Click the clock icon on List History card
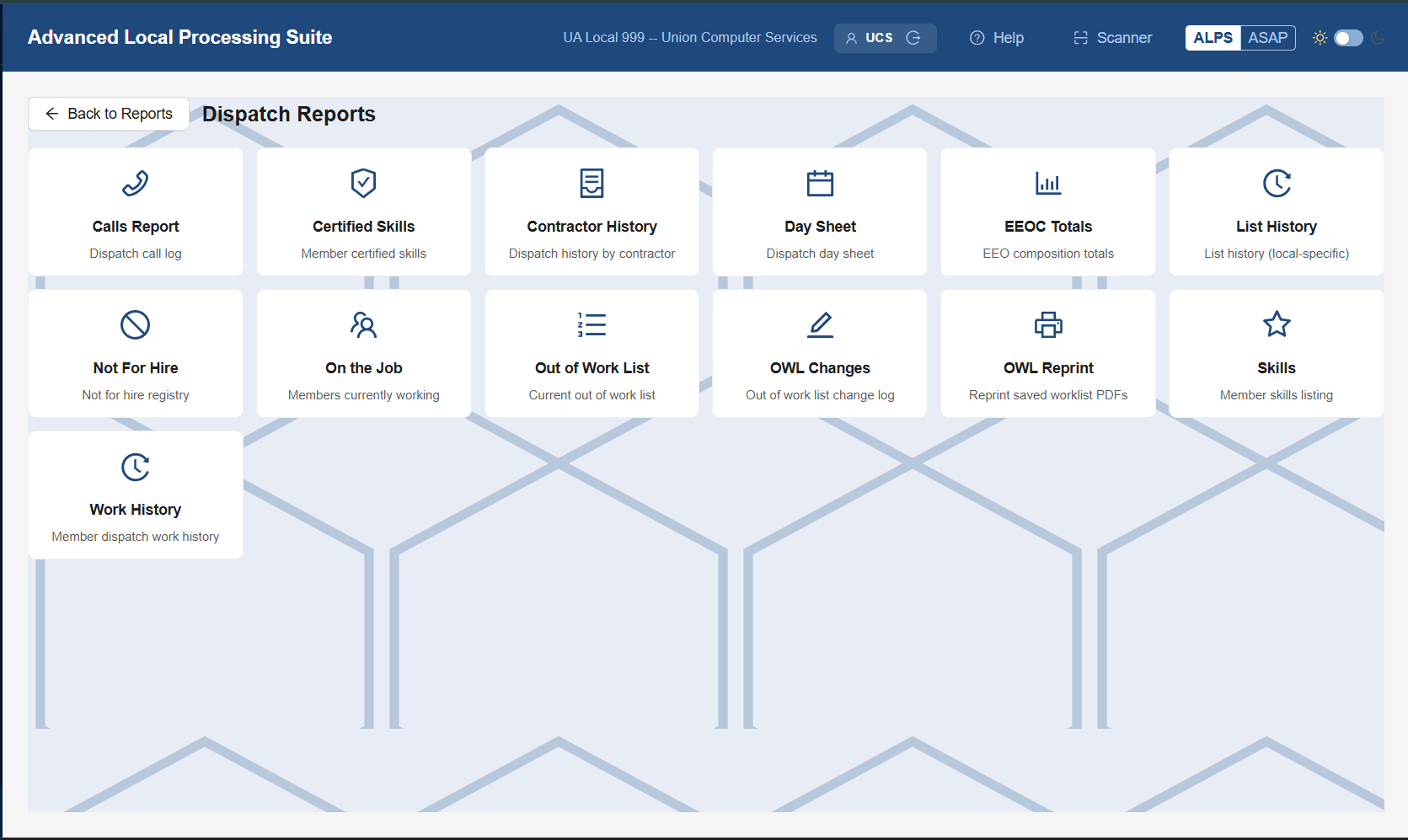 point(1277,183)
